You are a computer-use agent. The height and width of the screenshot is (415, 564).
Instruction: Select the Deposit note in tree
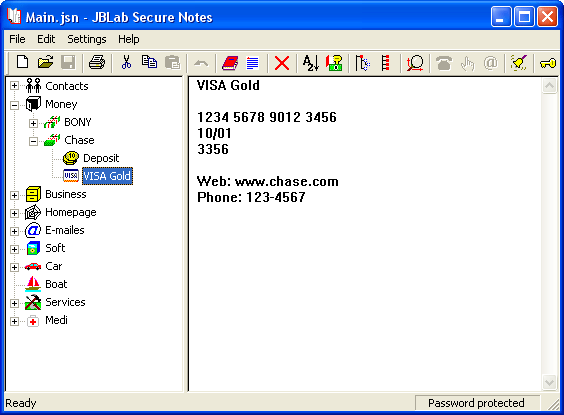[101, 158]
